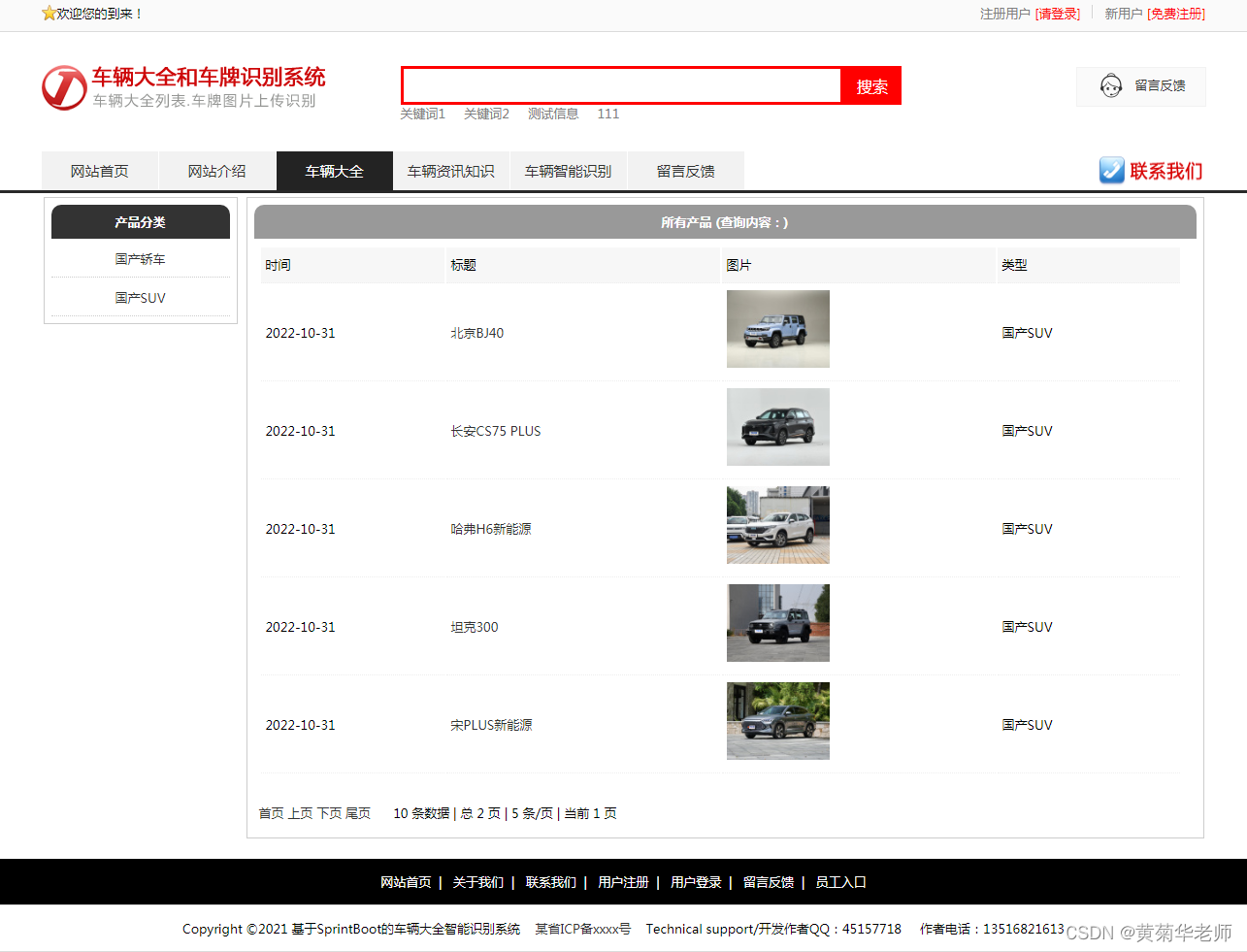1247x952 pixels.
Task: Click the red 搜索 search button
Action: (x=871, y=85)
